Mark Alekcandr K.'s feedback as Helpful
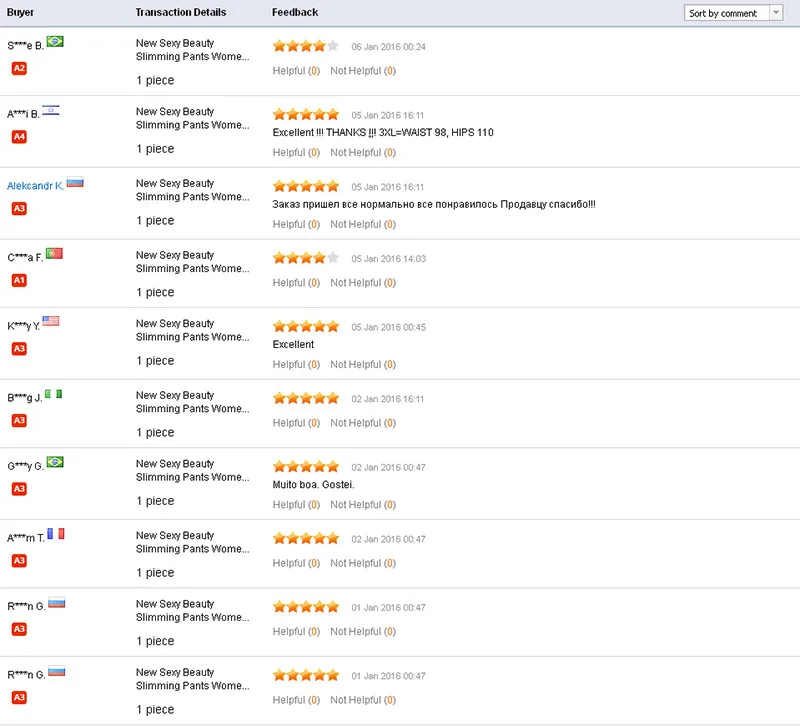The image size is (800, 726). (296, 224)
